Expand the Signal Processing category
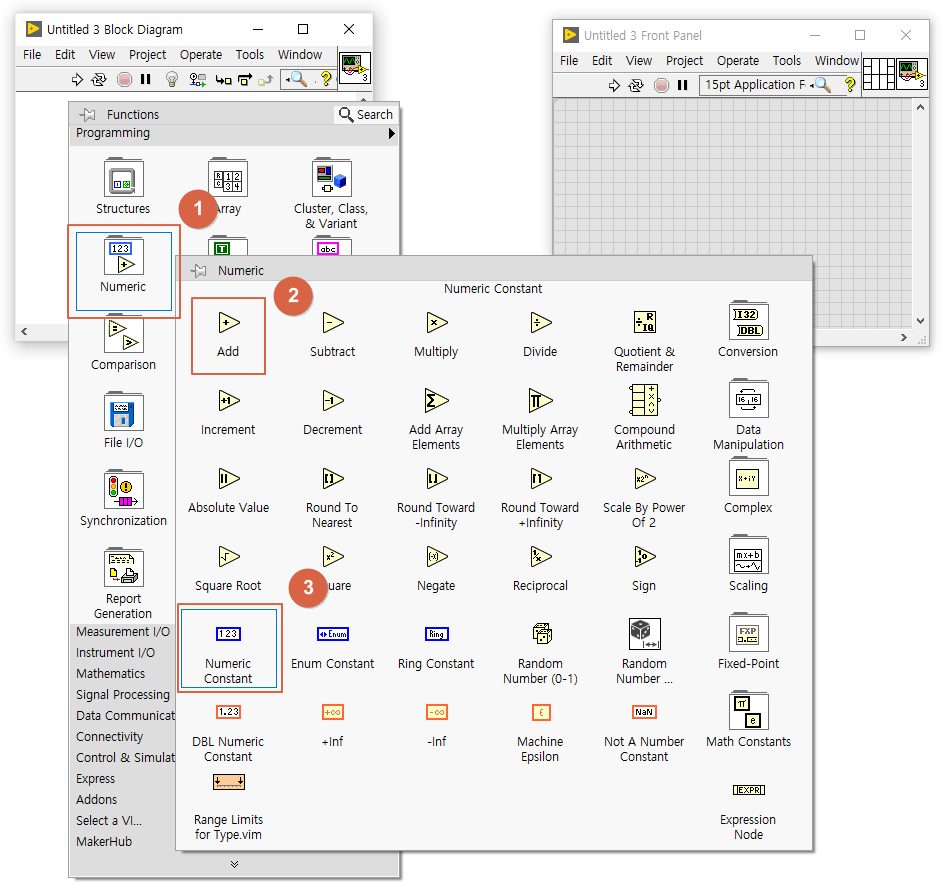 point(123,695)
